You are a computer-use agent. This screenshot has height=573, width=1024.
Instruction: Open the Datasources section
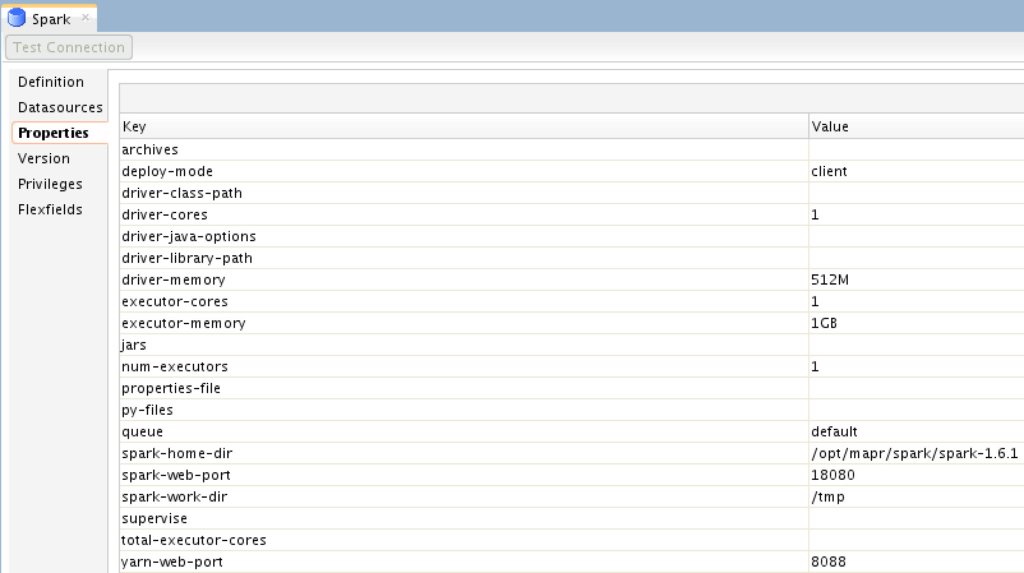(x=60, y=107)
